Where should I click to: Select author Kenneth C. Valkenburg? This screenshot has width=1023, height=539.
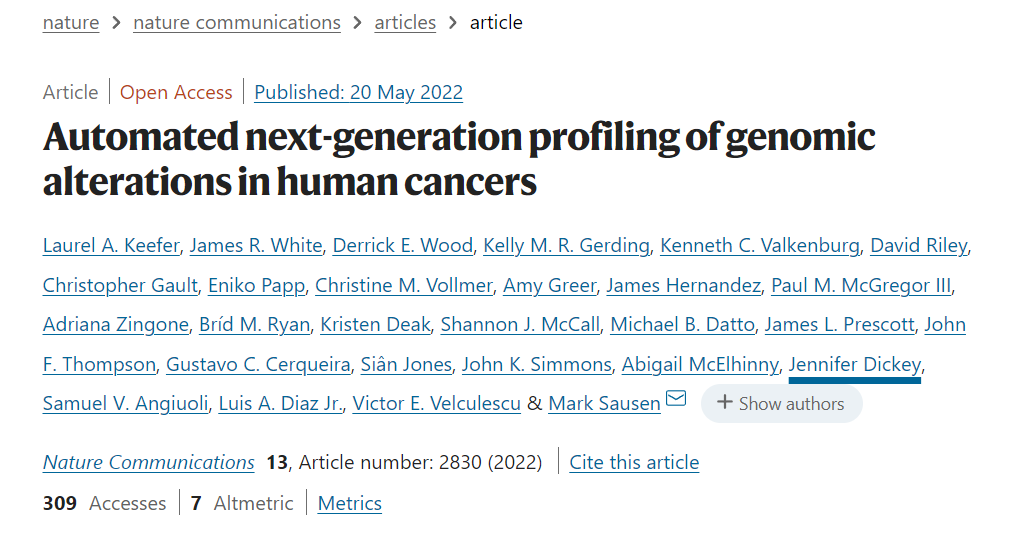(x=760, y=245)
